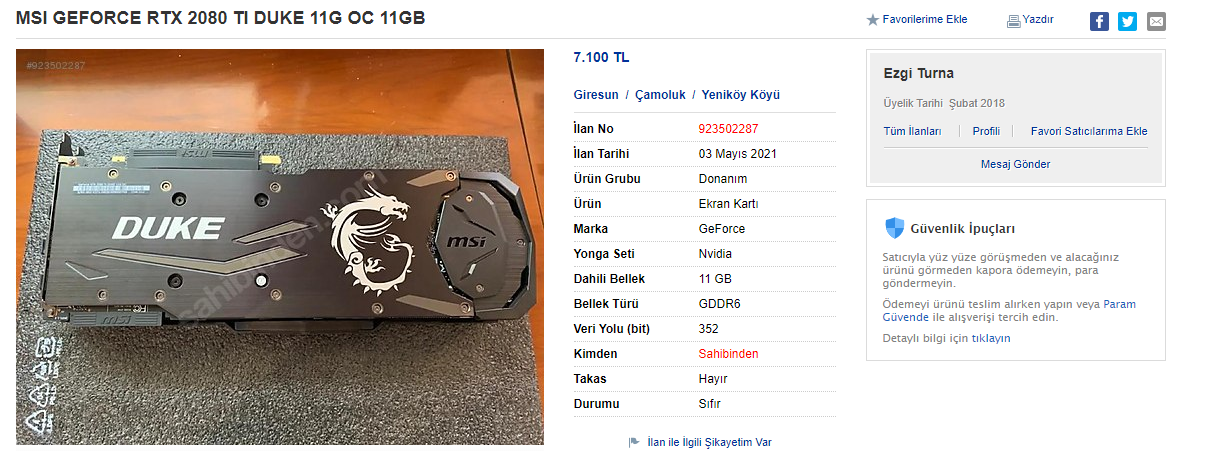The width and height of the screenshot is (1222, 451).
Task: Open the Giresun location link
Action: point(596,95)
